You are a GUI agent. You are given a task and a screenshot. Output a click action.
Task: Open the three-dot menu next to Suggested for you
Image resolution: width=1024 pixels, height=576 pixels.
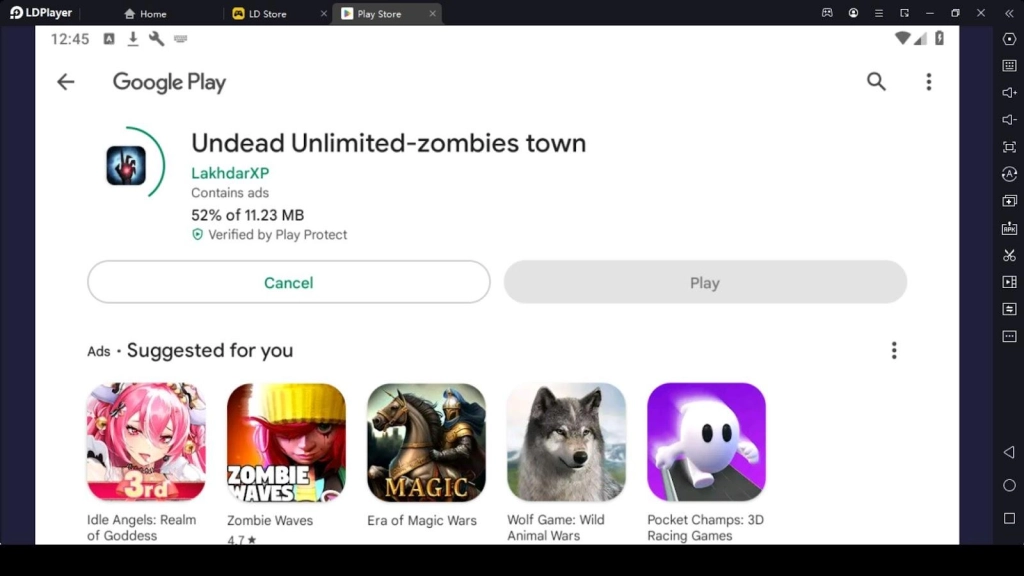[894, 350]
